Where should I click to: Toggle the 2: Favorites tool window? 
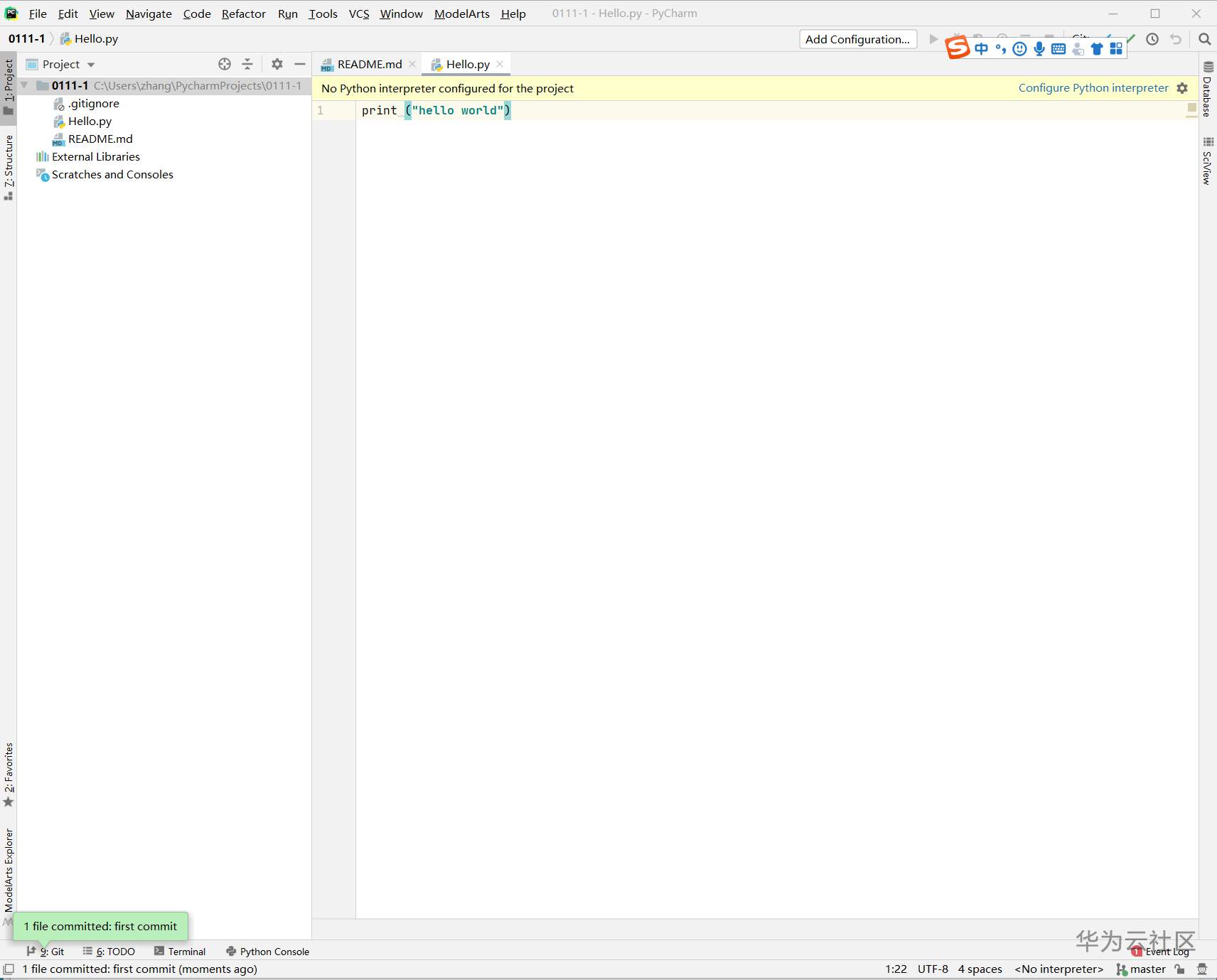point(9,775)
